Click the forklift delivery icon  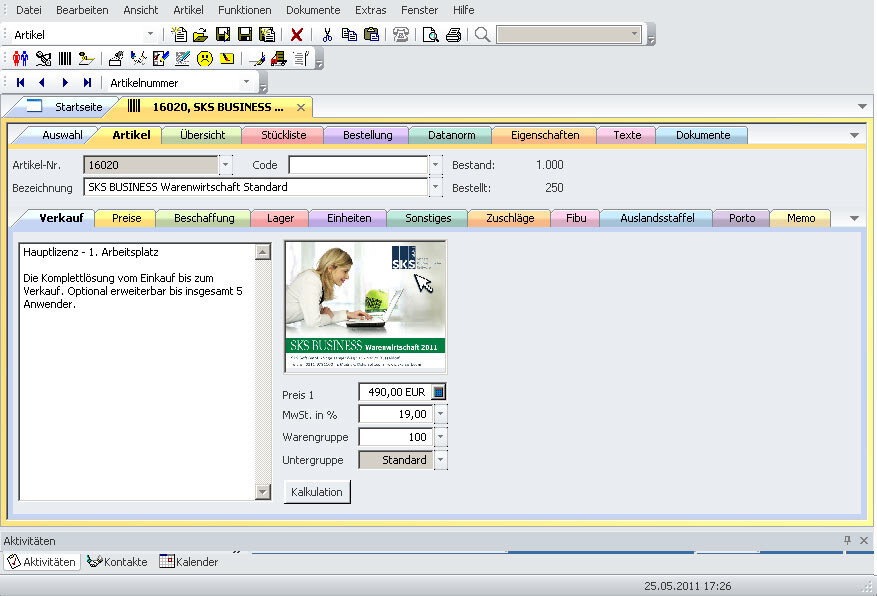click(279, 58)
